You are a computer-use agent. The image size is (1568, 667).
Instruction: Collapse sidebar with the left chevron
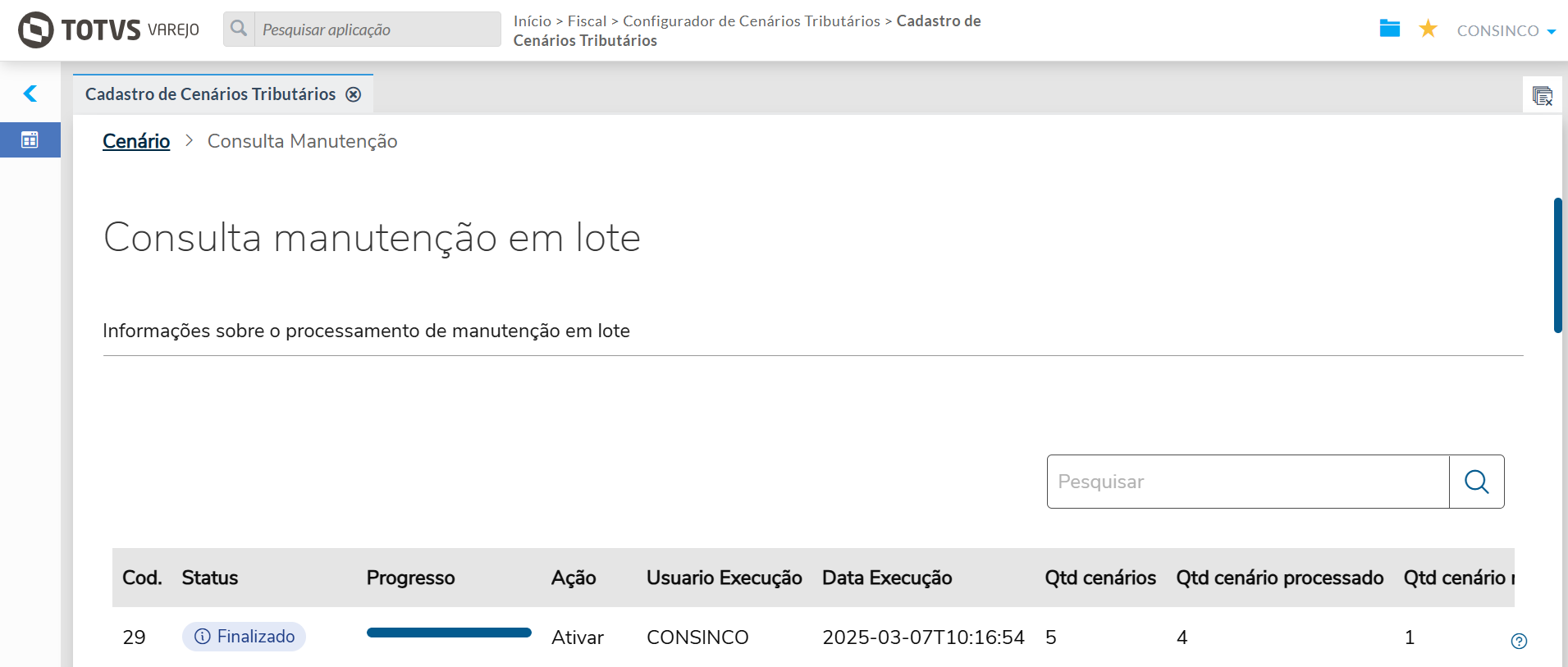point(30,94)
